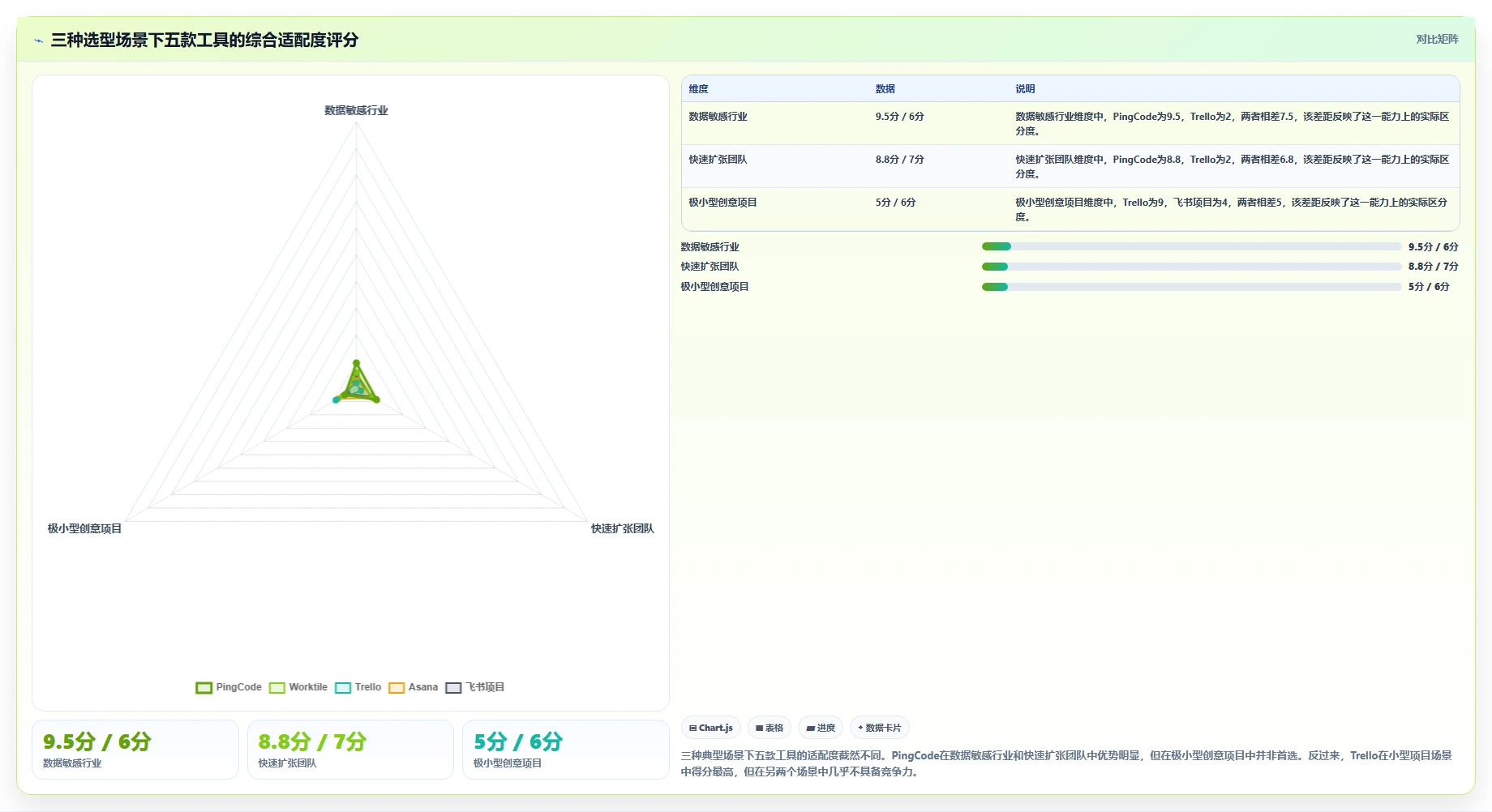Click the radar axis label 极小型创意项目
Image resolution: width=1492 pixels, height=812 pixels.
pyautogui.click(x=84, y=528)
